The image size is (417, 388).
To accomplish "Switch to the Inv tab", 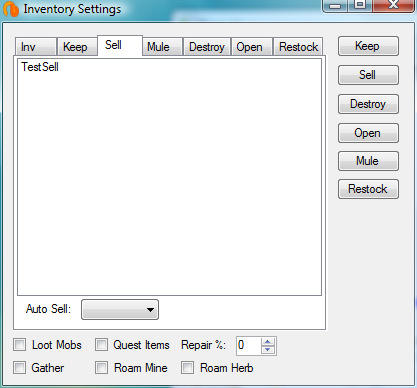I will (36, 47).
